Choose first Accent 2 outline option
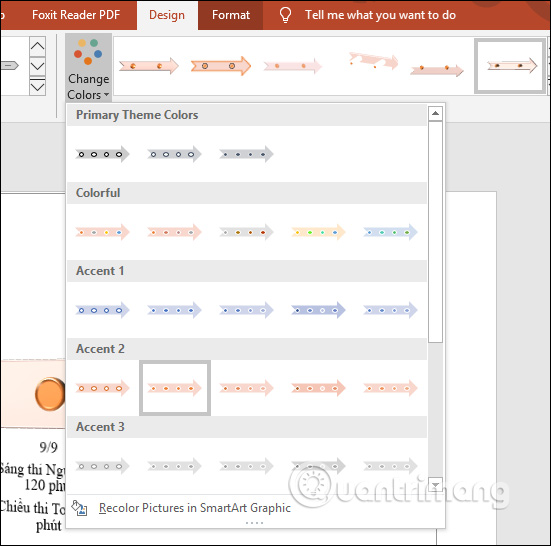This screenshot has width=551, height=546. tap(103, 388)
